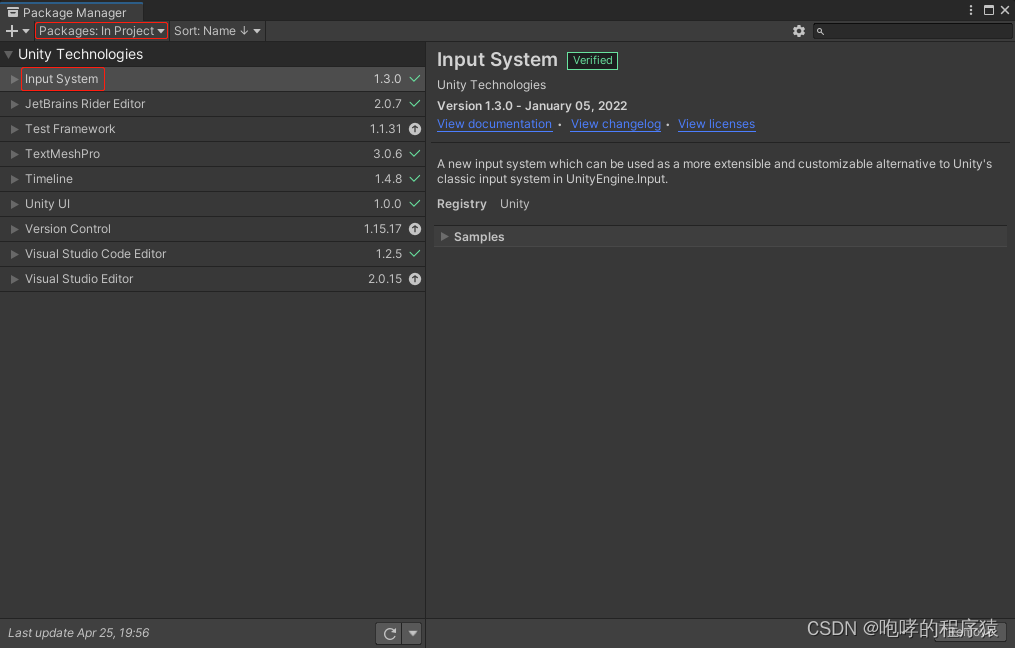Click the Package Manager tab icon

click(x=13, y=12)
